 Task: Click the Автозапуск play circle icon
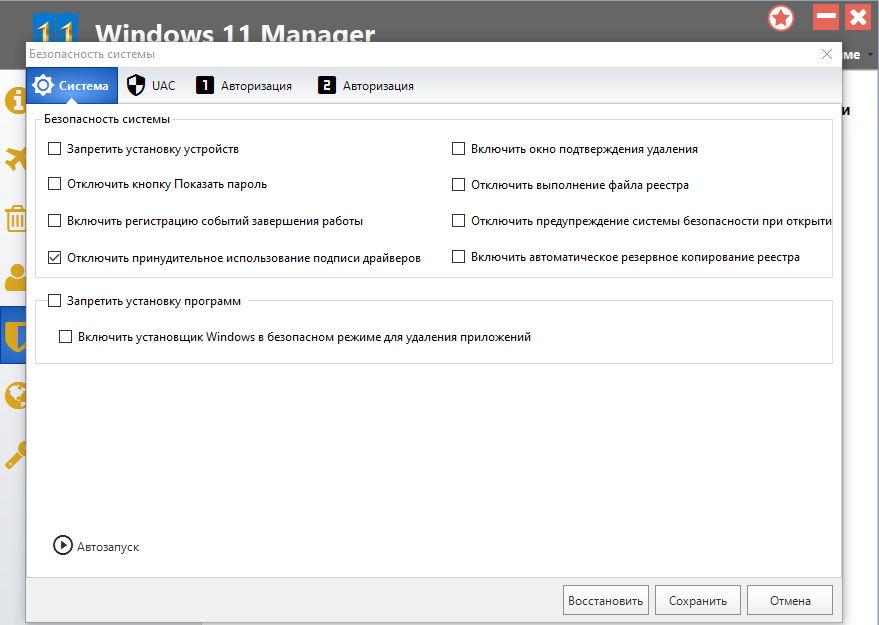[63, 545]
